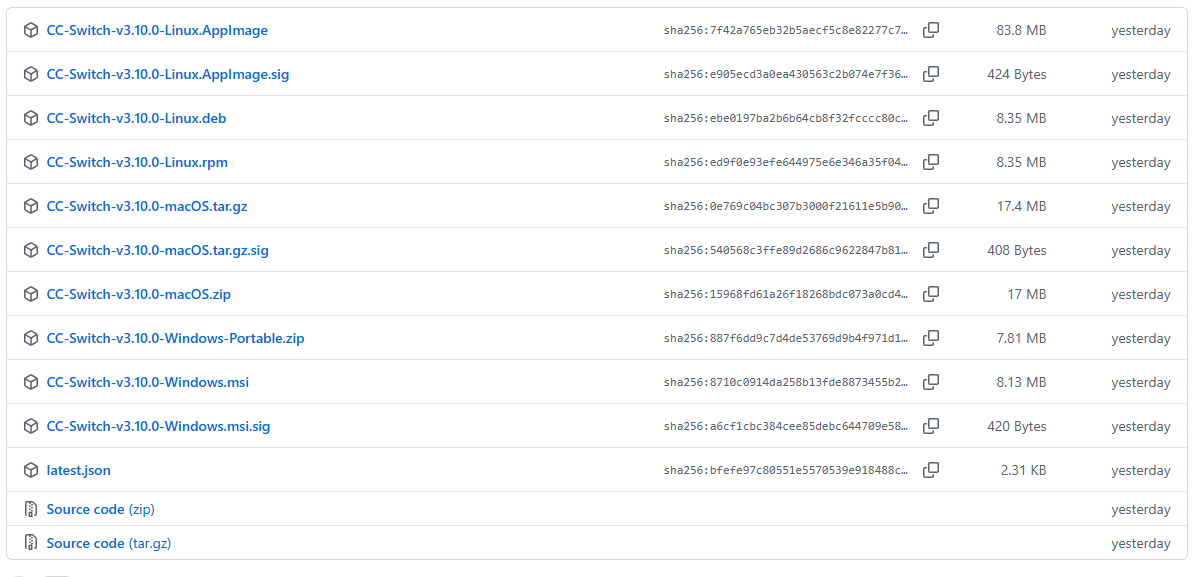The width and height of the screenshot is (1199, 577).
Task: Download CC-Switch-v3.10.0-macOS.zip
Action: 139,294
